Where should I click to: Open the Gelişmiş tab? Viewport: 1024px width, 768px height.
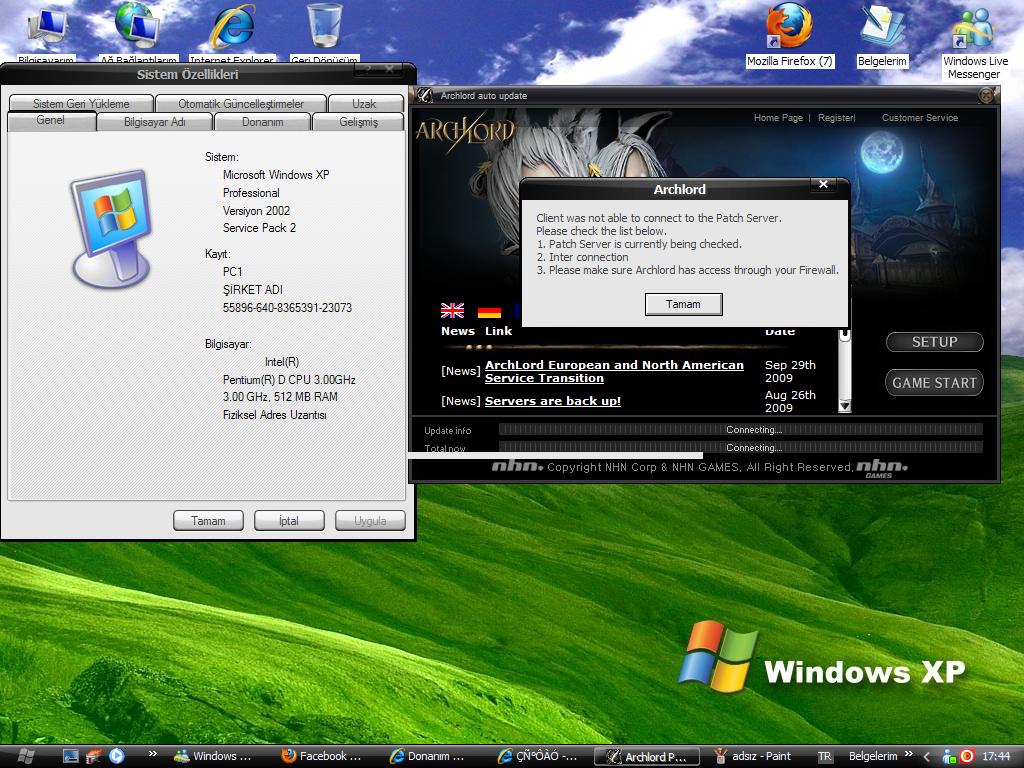coord(359,122)
